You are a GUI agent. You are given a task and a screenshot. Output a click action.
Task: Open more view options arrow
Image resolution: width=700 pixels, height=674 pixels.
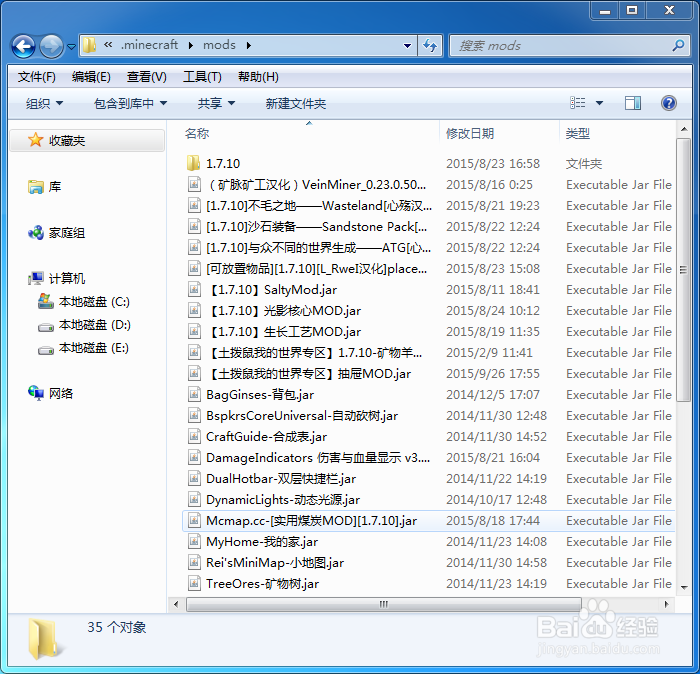coord(600,104)
